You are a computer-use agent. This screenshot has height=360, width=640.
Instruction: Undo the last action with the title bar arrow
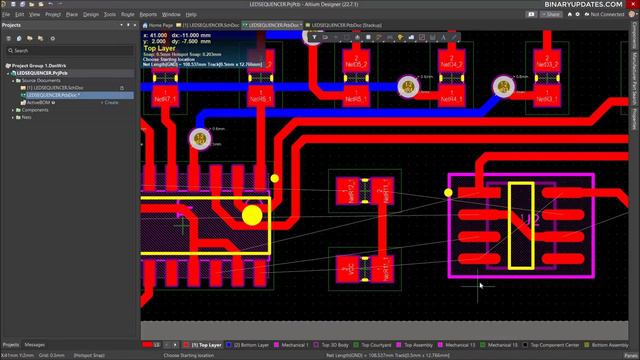coord(51,4)
